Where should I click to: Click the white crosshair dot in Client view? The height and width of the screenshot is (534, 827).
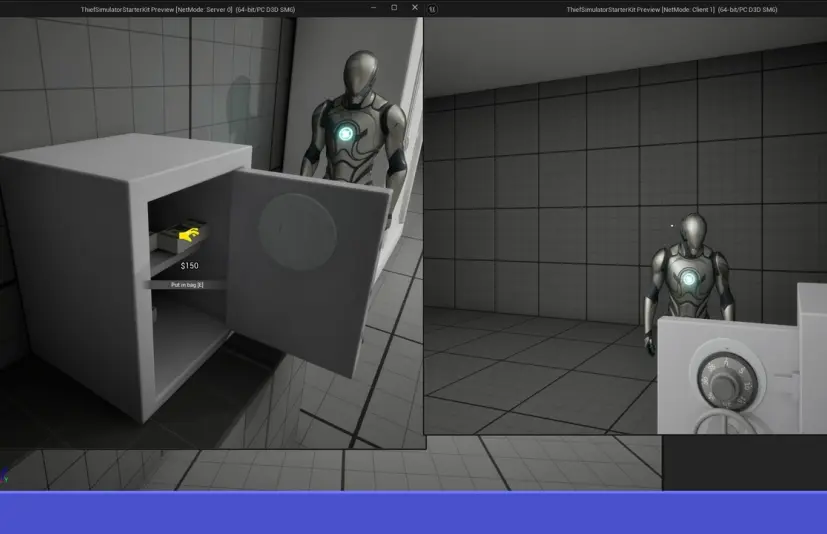click(672, 226)
